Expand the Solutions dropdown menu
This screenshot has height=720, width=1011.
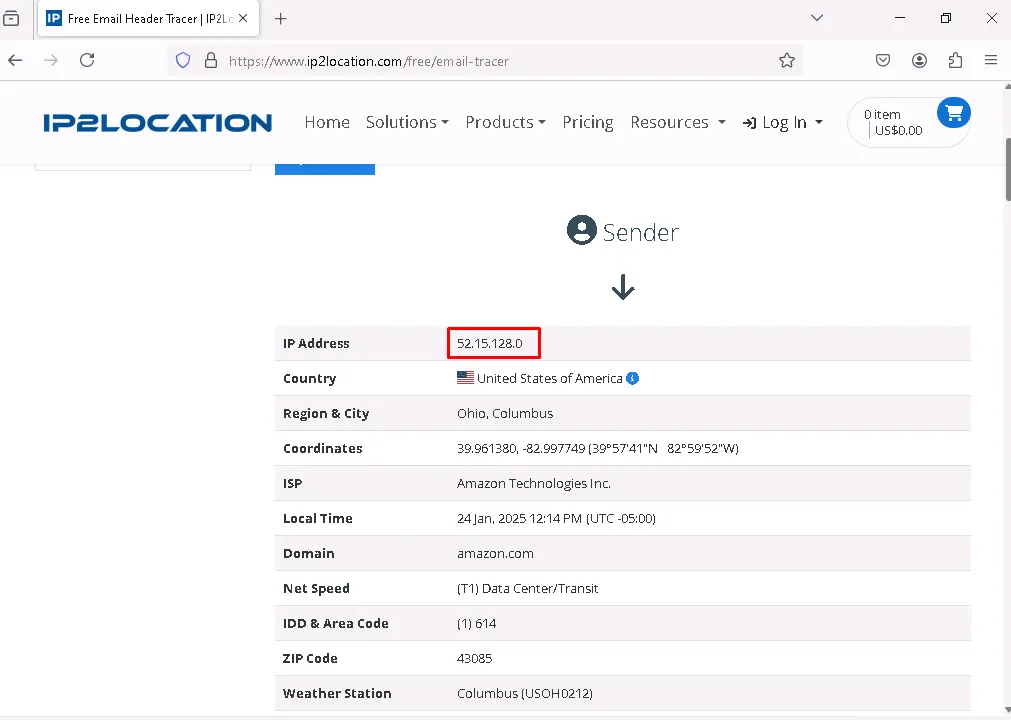coord(407,122)
